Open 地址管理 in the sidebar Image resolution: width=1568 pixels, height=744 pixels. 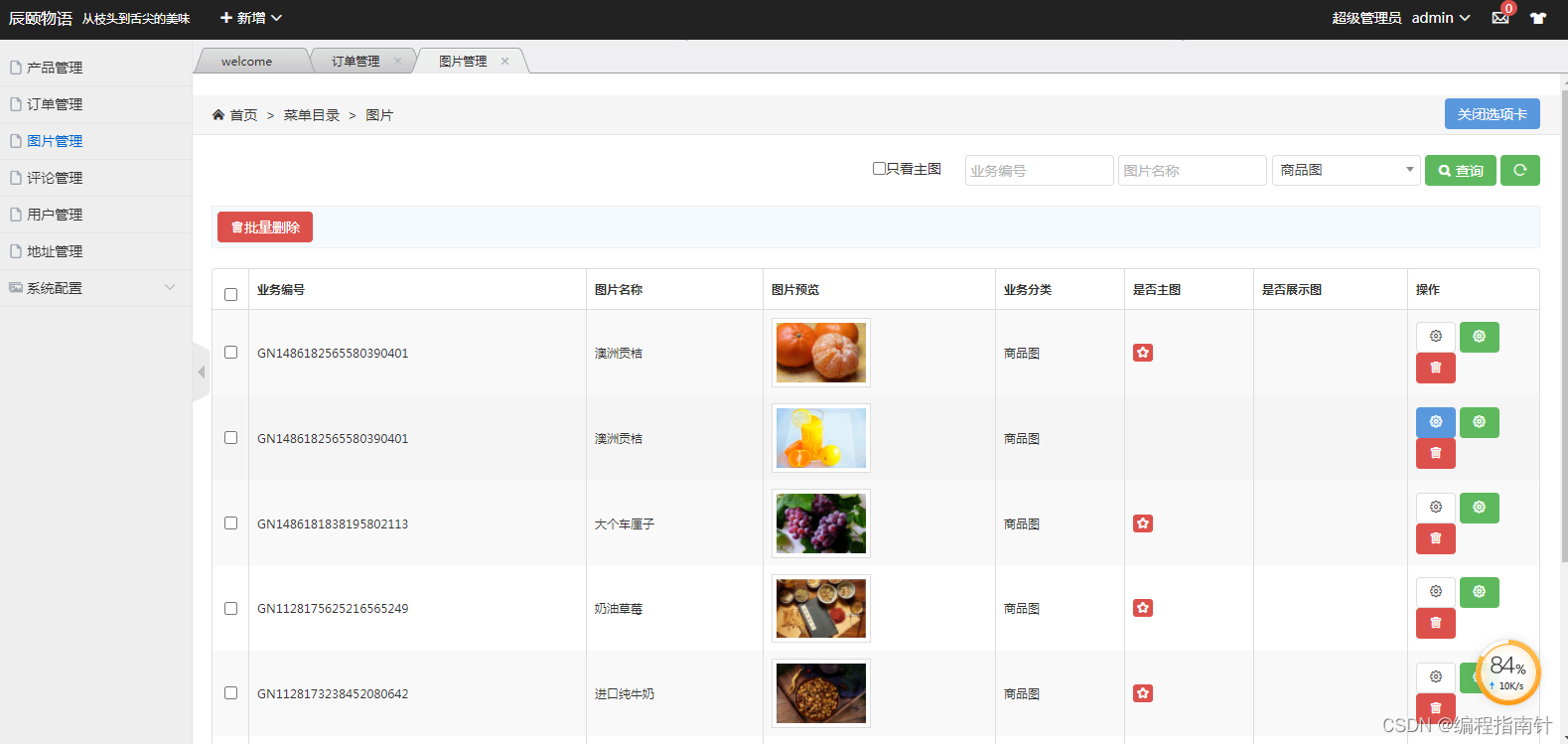(95, 251)
